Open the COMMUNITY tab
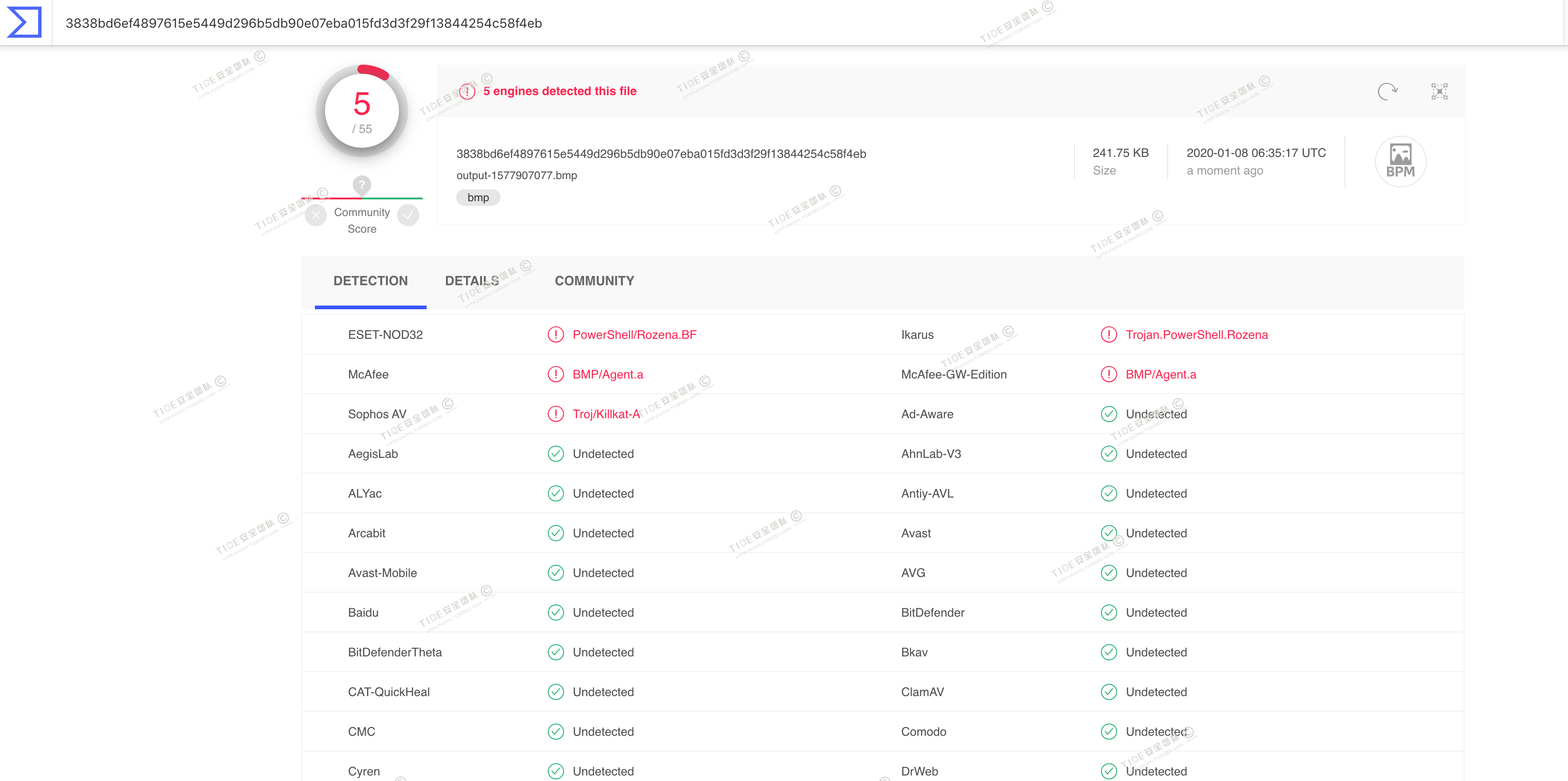Screen dimensions: 1568x781 point(594,281)
